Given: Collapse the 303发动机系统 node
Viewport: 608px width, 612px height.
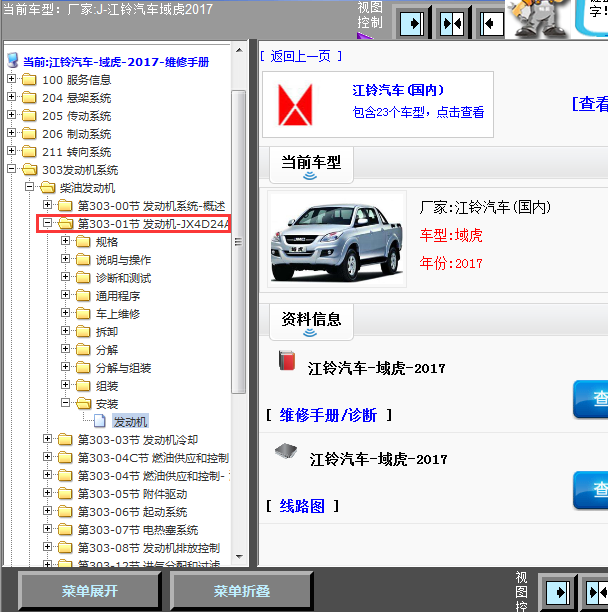Looking at the screenshot, I should (11, 169).
